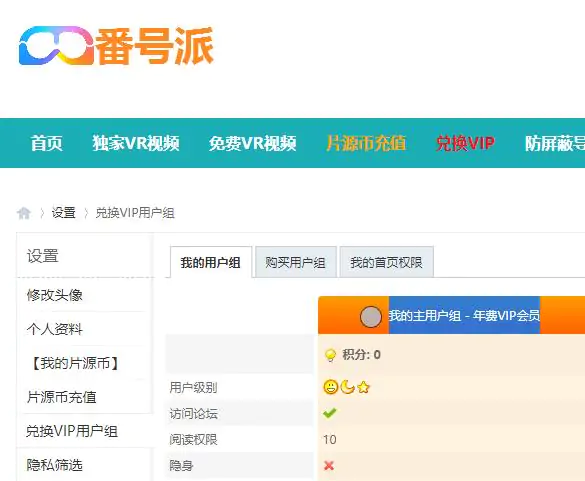Click the green checkmark for 访问论坛
Screen dimensions: 585x481
tap(329, 413)
